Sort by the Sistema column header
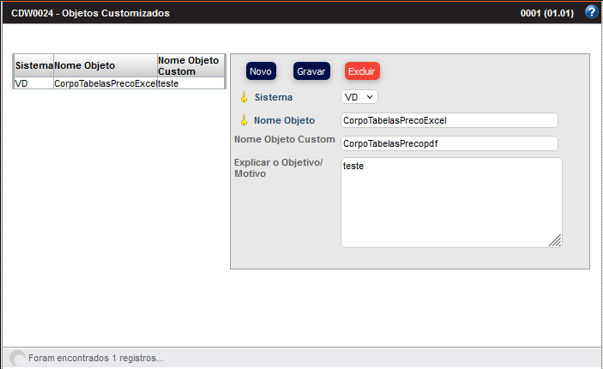This screenshot has height=369, width=603. point(33,66)
